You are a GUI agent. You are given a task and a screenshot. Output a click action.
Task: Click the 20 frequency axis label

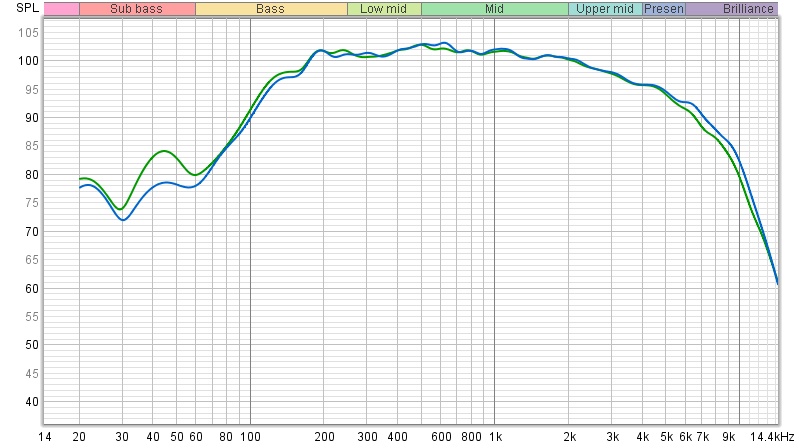79,437
